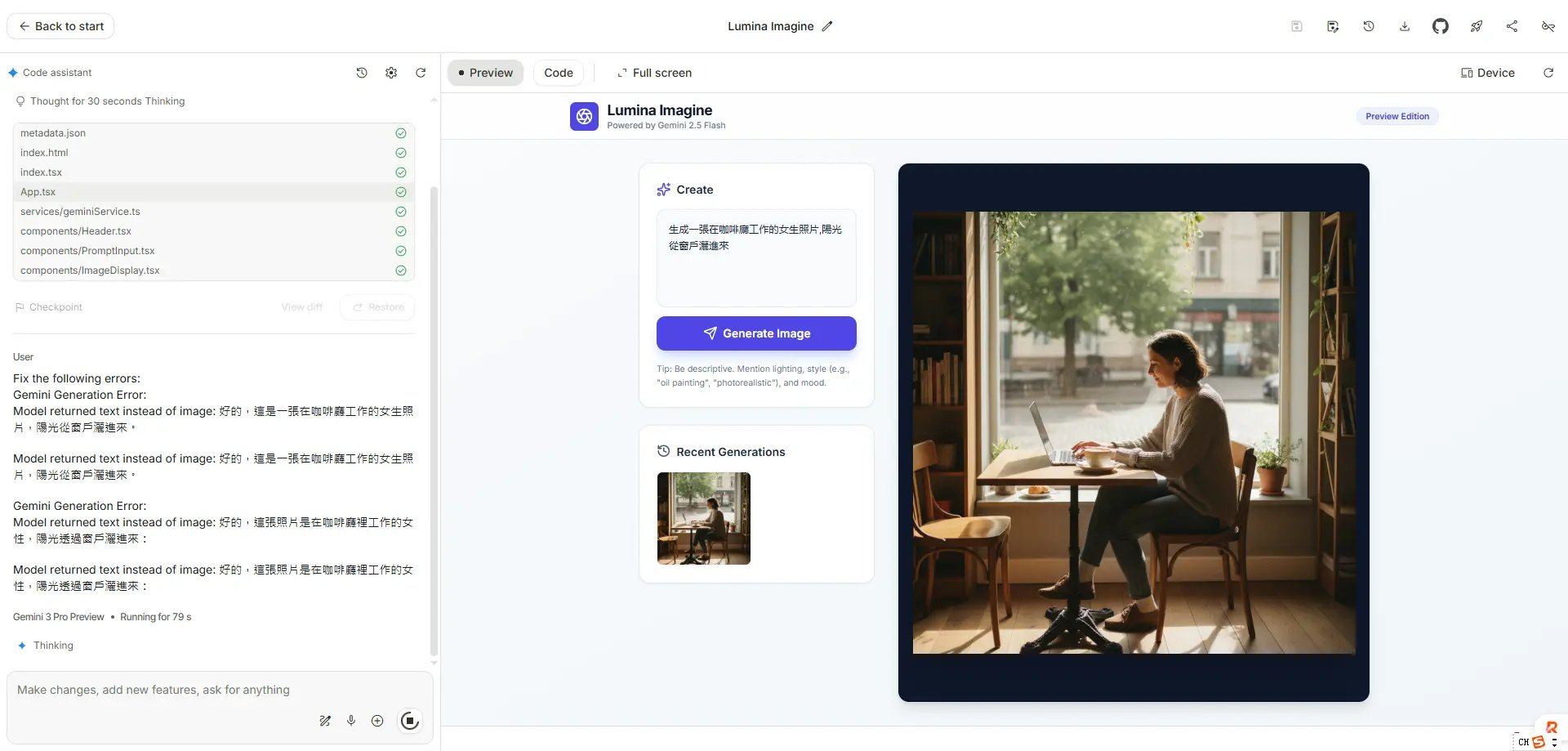Expand the 'Thought for 30 seconds' section

(107, 101)
